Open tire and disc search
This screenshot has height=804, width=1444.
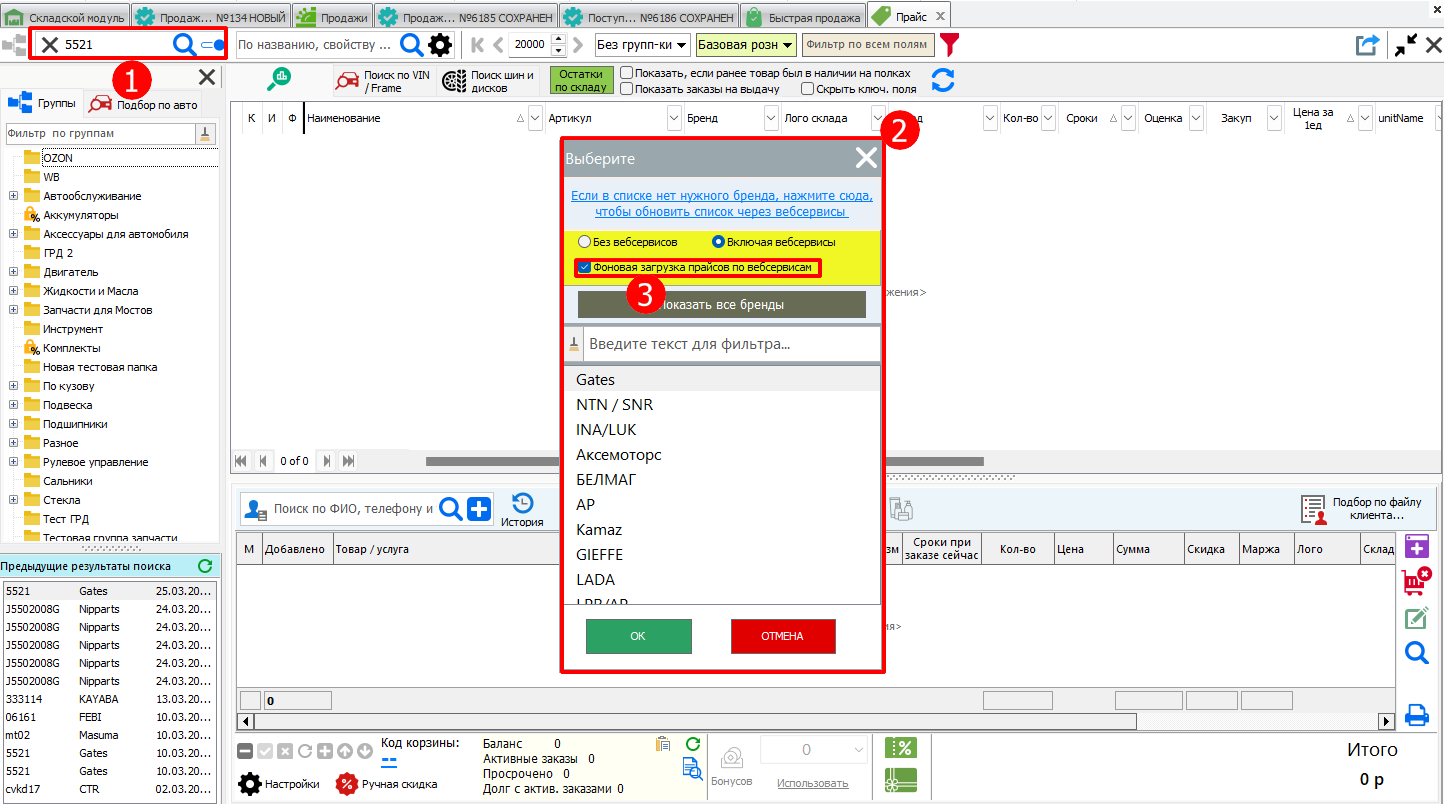coord(489,81)
